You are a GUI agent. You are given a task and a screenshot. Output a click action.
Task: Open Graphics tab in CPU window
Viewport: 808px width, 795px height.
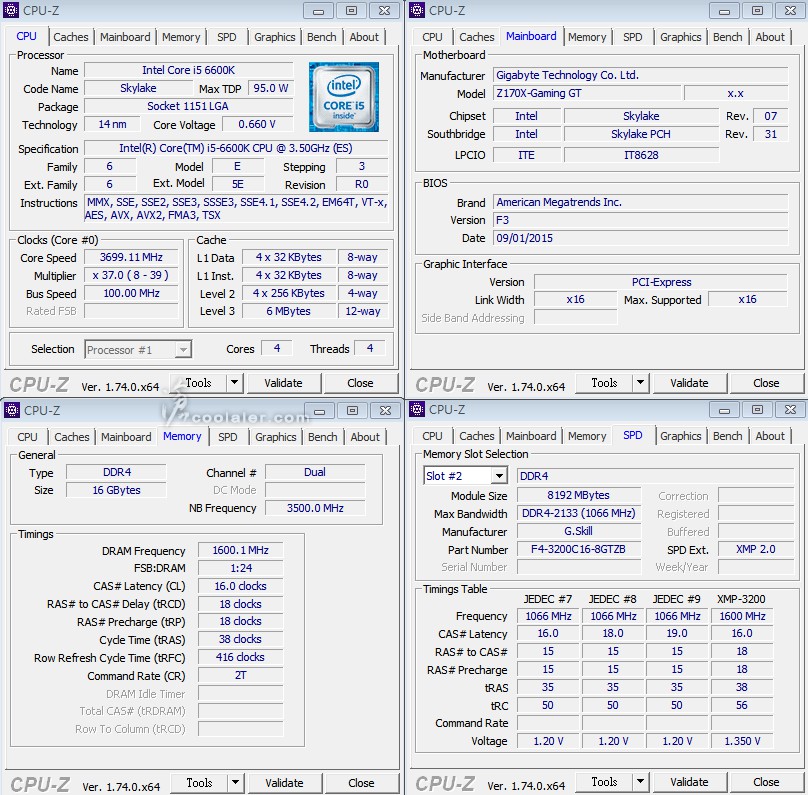[275, 37]
